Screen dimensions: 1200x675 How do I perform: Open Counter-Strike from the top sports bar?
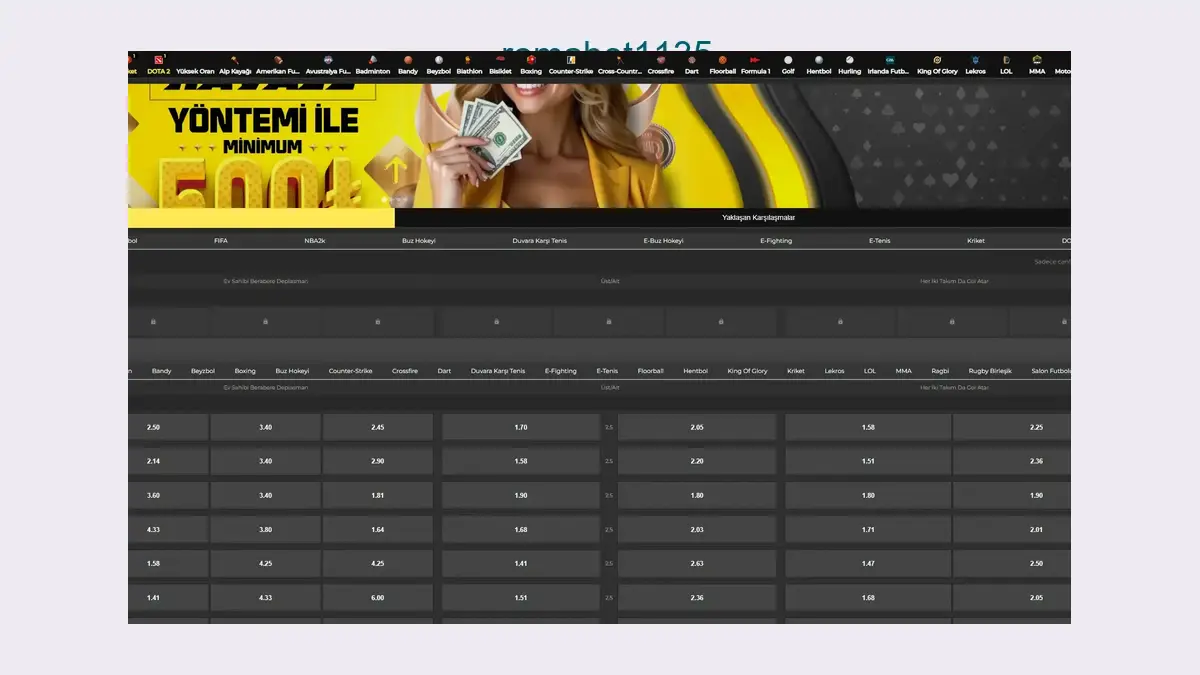pyautogui.click(x=570, y=61)
